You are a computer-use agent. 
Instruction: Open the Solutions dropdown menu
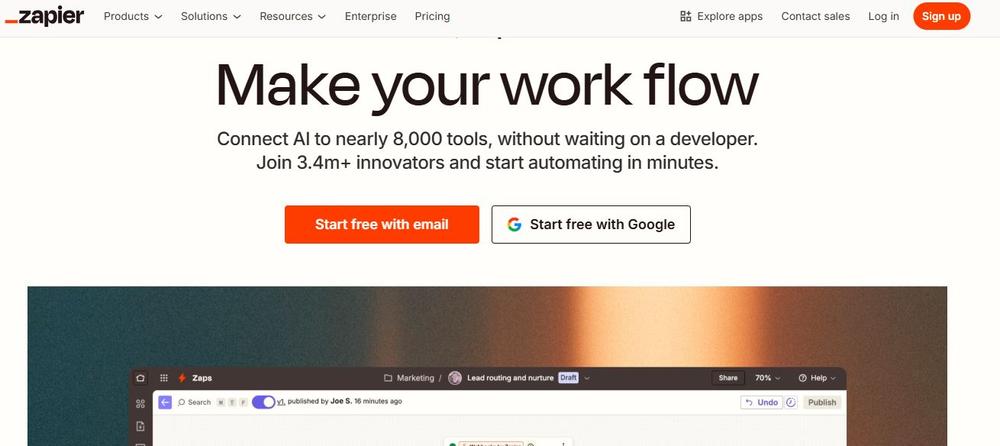point(211,16)
